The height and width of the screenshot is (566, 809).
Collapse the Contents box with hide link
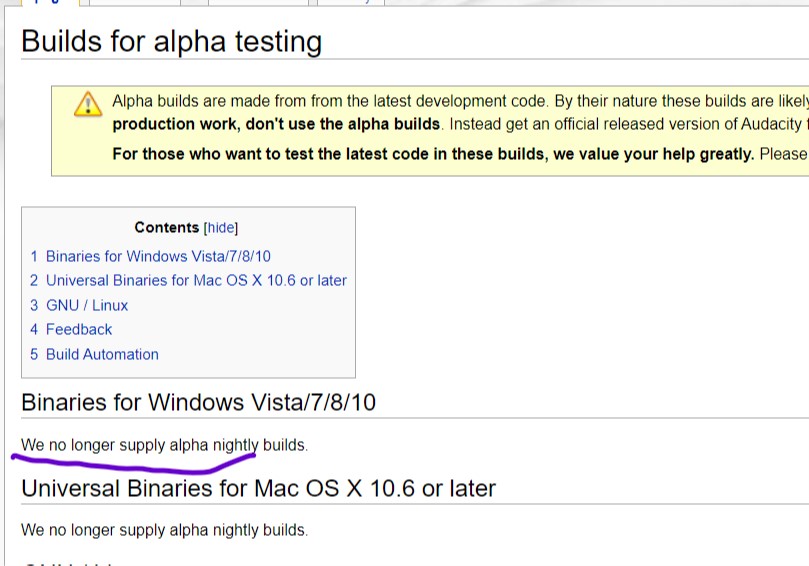tap(221, 228)
